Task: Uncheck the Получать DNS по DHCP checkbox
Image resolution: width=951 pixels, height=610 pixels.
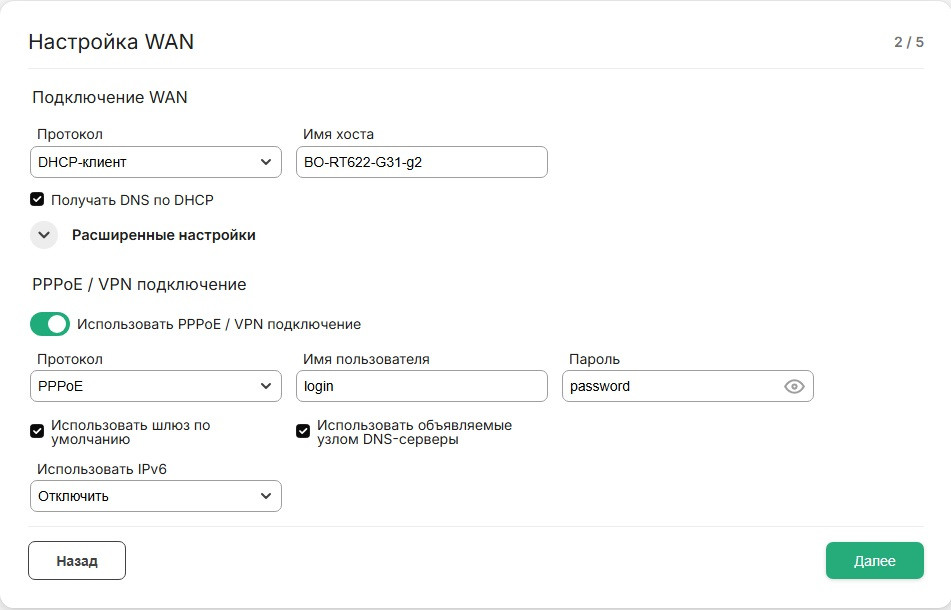Action: tap(38, 200)
